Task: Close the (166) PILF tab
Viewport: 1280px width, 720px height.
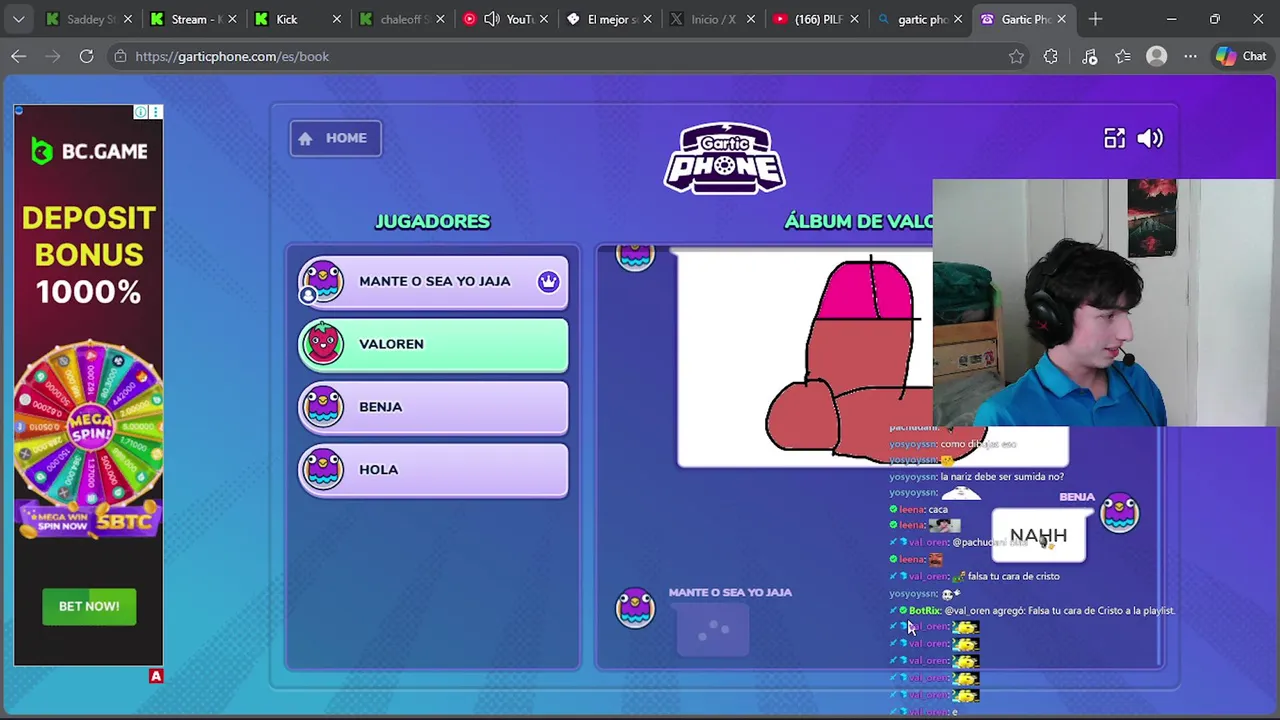Action: [x=854, y=19]
